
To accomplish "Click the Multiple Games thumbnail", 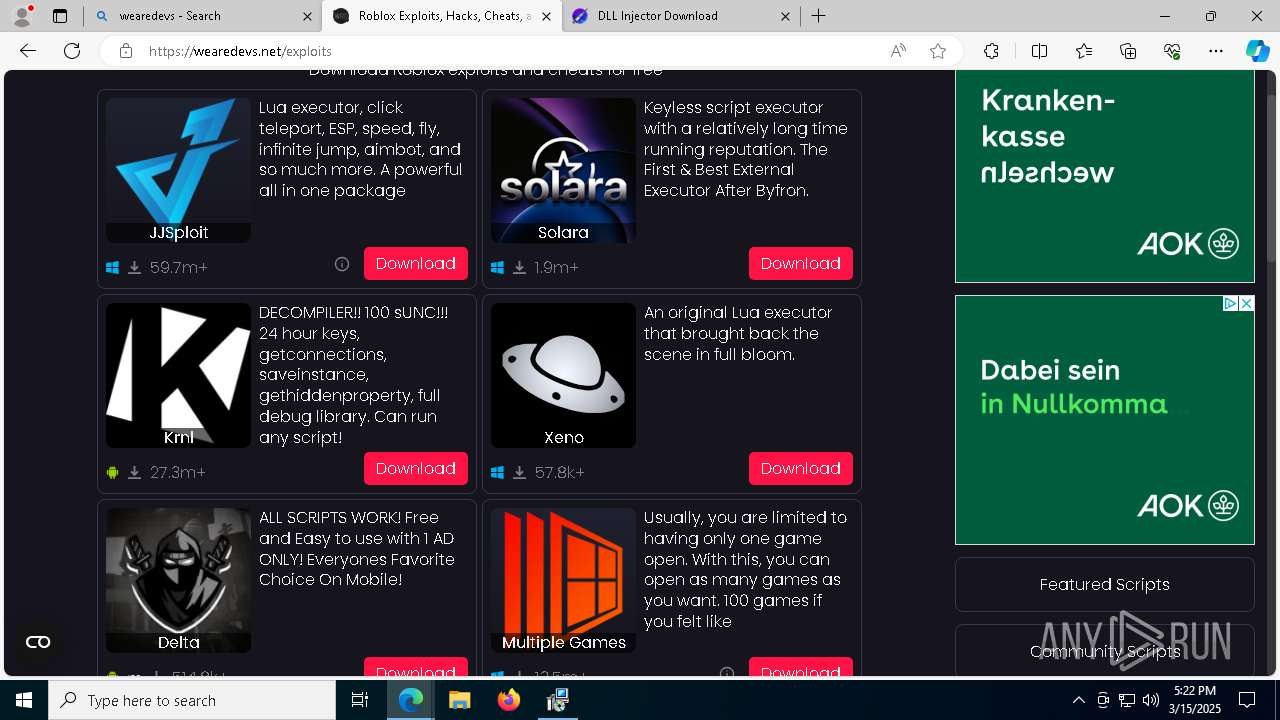I will (563, 580).
